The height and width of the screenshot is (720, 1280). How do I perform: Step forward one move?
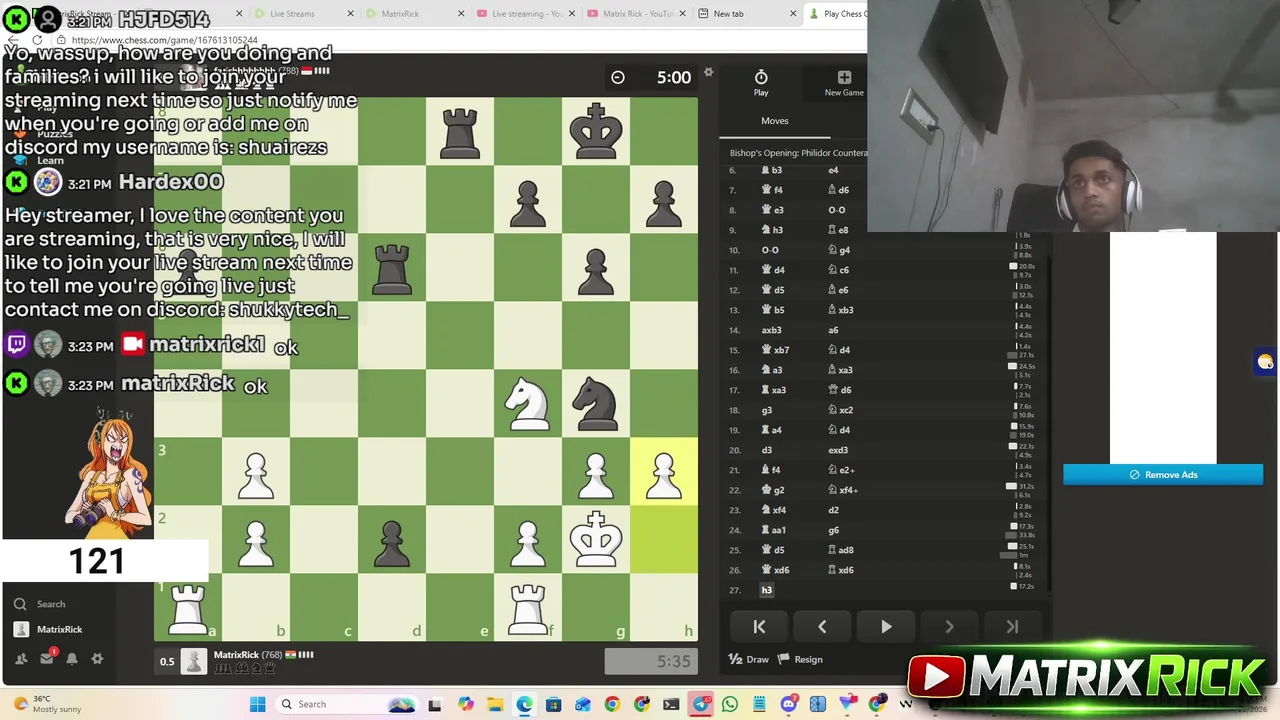pyautogui.click(x=949, y=627)
